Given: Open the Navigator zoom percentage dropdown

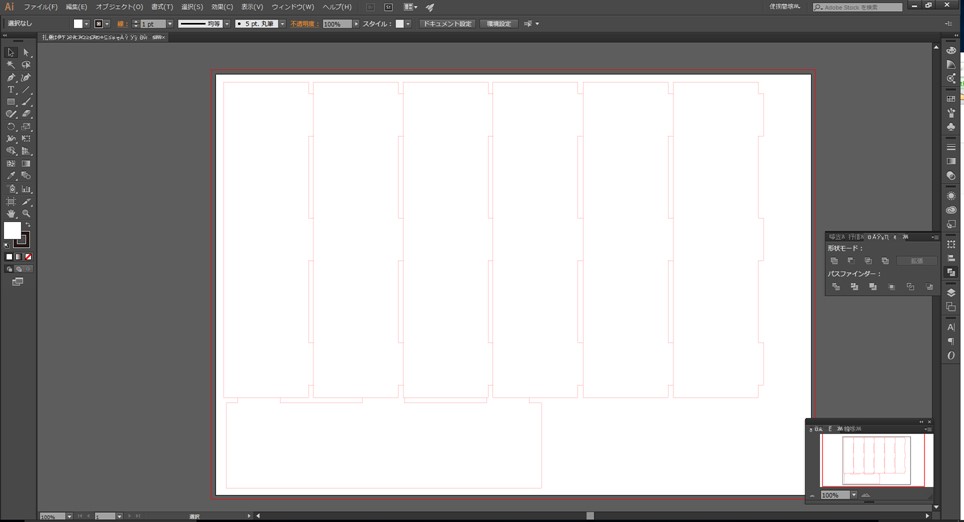Looking at the screenshot, I should pos(854,495).
